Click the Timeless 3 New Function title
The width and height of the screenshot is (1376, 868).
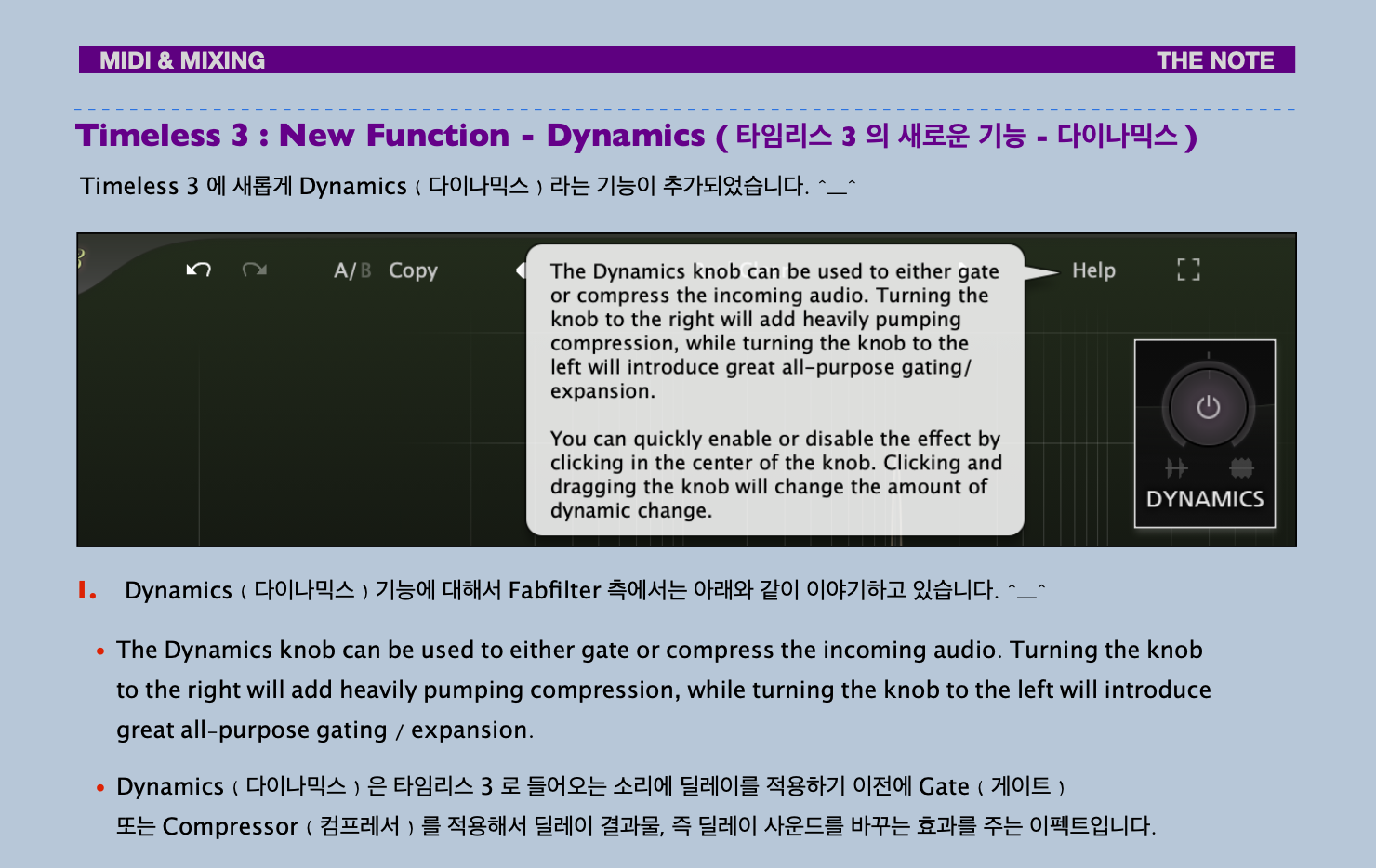(636, 136)
